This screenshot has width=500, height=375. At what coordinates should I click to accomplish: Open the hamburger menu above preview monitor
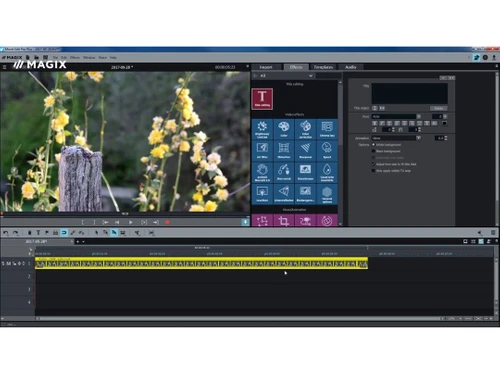4,67
